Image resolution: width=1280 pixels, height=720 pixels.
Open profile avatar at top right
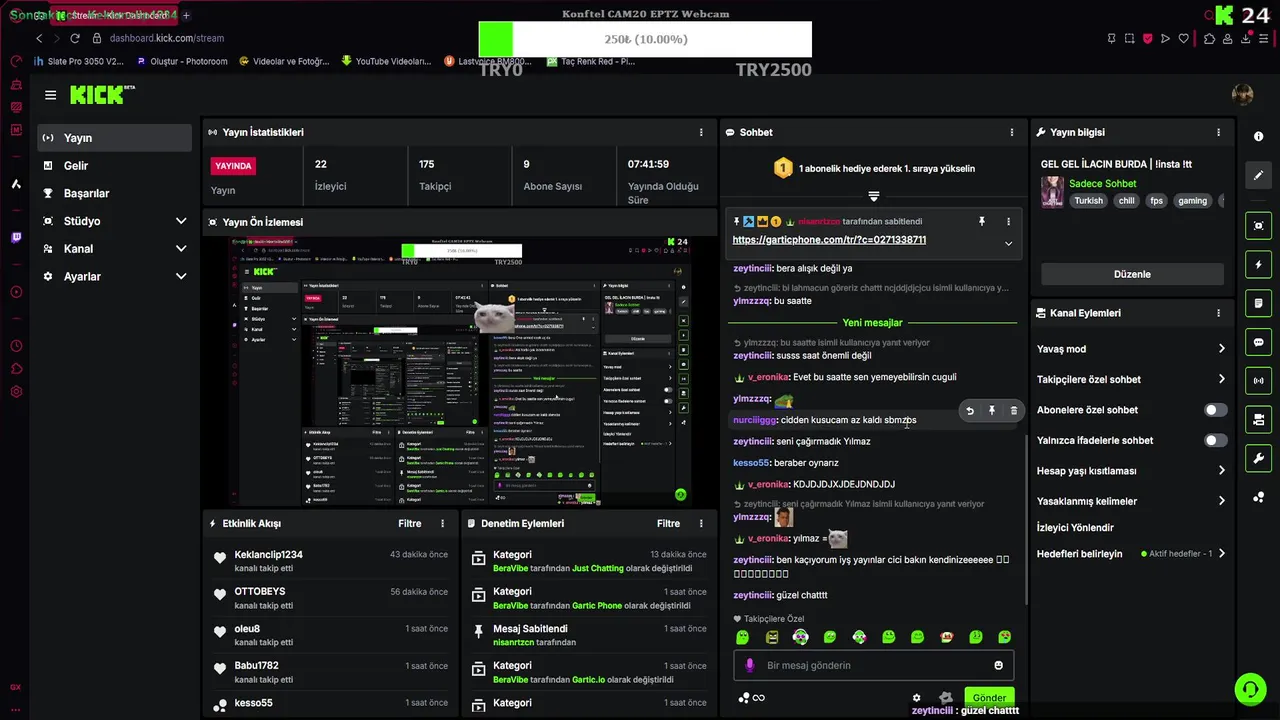pyautogui.click(x=1243, y=95)
